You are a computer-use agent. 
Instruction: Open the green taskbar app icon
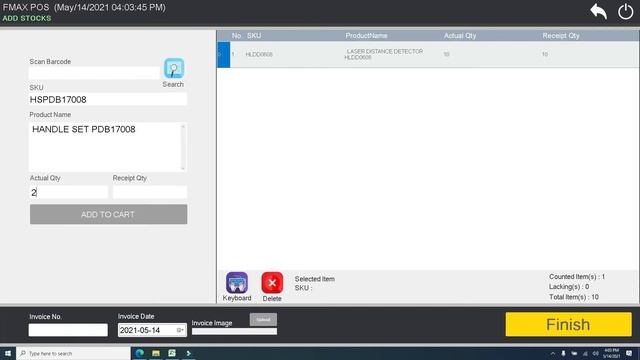tap(172, 353)
